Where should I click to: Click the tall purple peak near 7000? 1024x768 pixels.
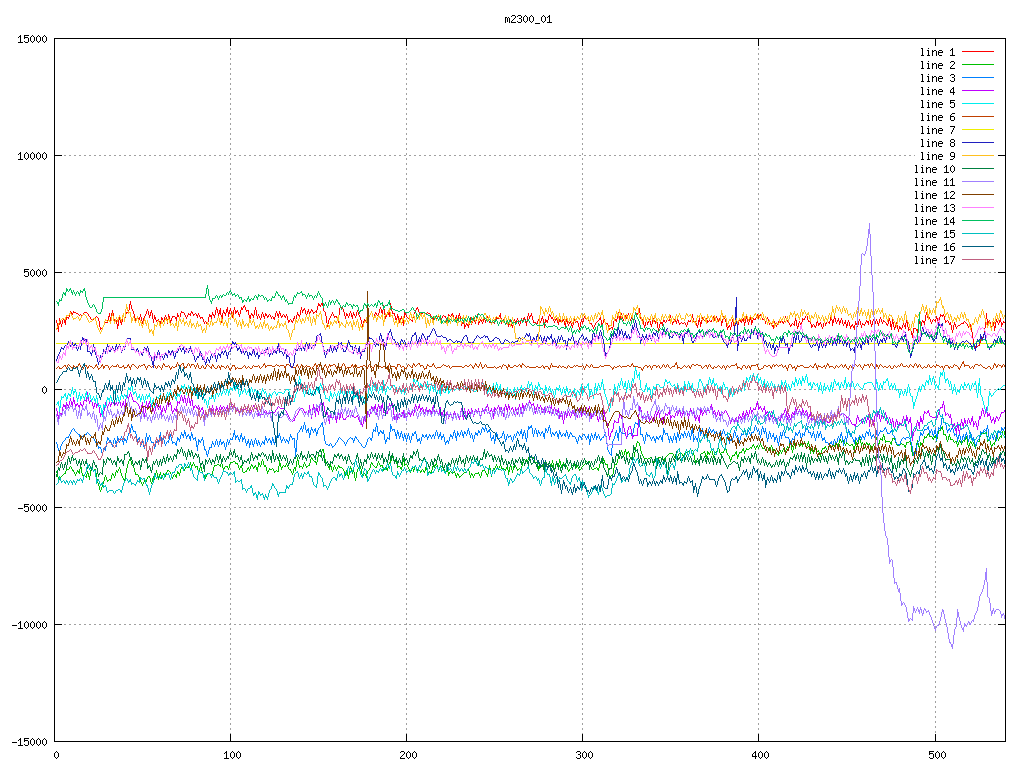point(869,225)
